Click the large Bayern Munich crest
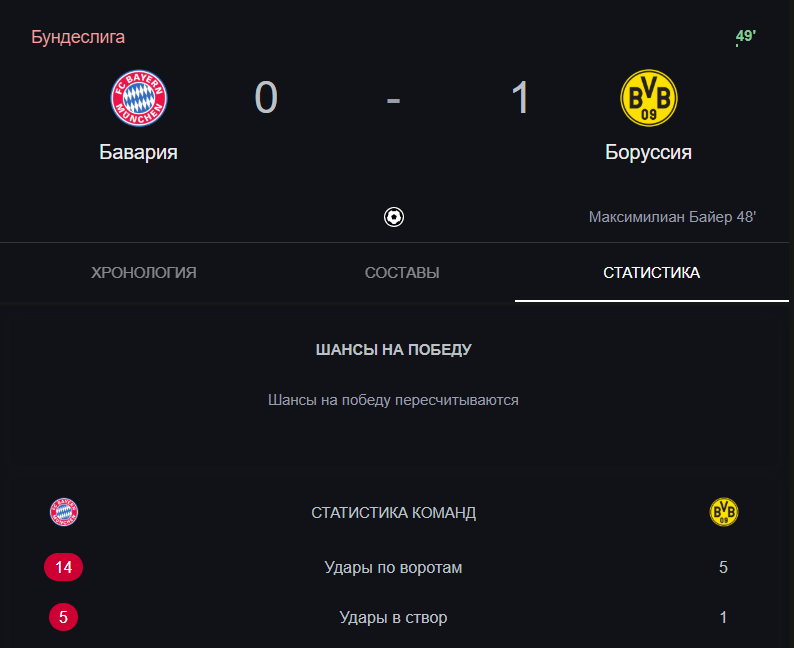The height and width of the screenshot is (648, 794). click(x=139, y=98)
